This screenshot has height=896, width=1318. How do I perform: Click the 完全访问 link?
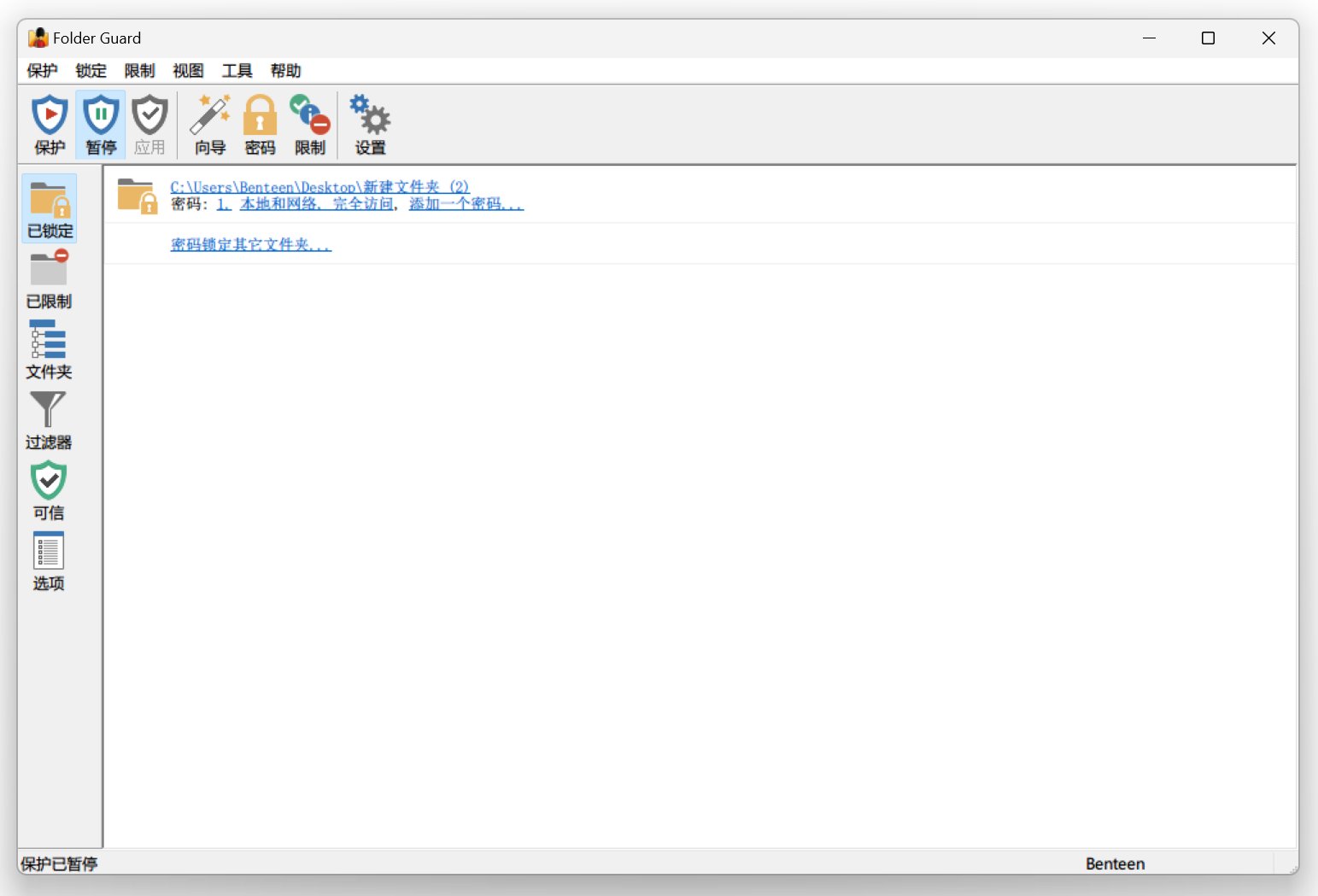pos(363,204)
